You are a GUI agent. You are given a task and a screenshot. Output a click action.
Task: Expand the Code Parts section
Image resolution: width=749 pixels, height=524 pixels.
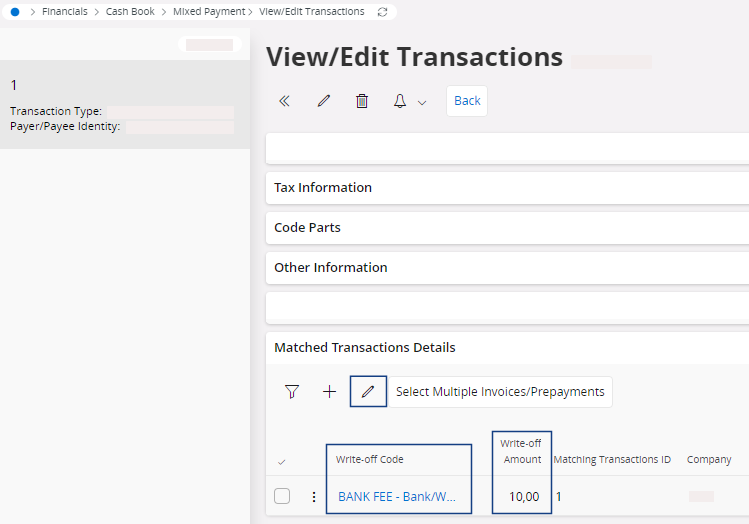307,227
